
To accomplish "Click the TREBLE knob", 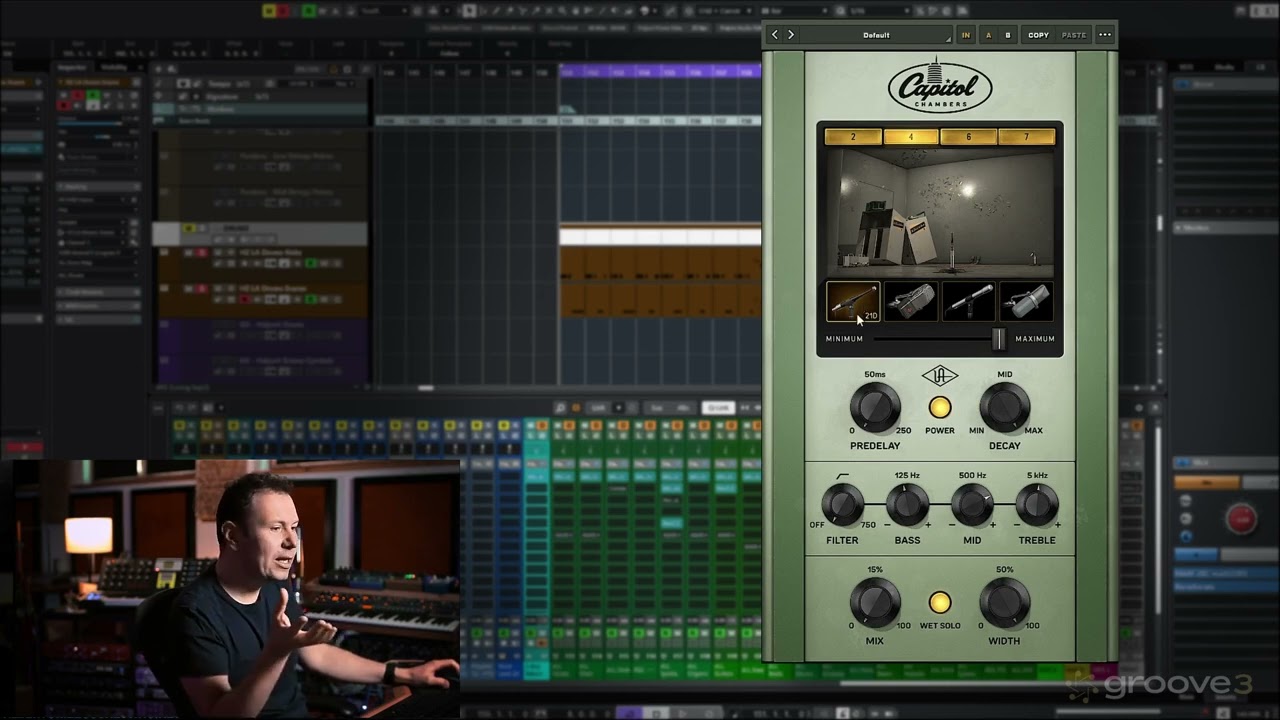I will tap(1037, 505).
